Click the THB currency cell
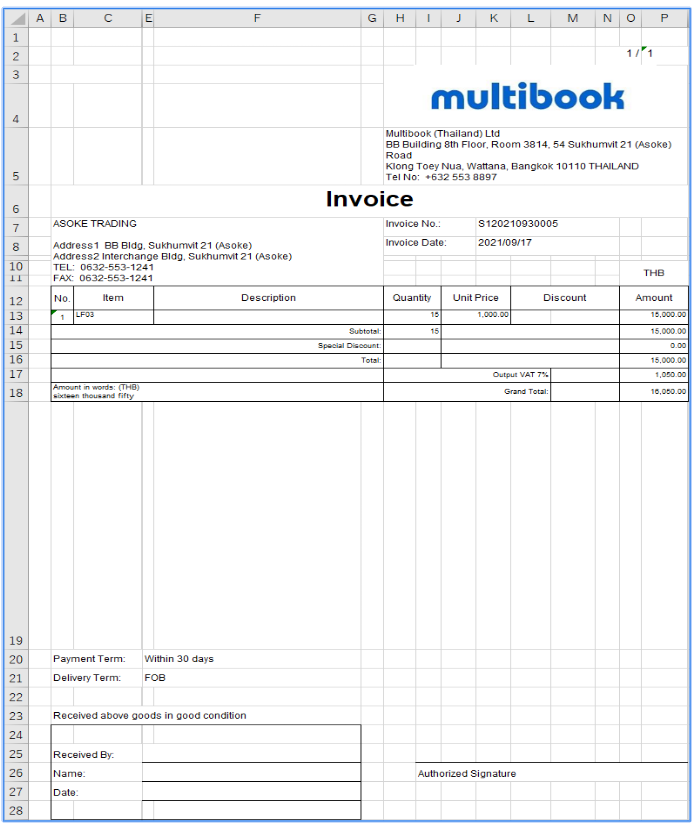696x825 pixels. pos(653,273)
